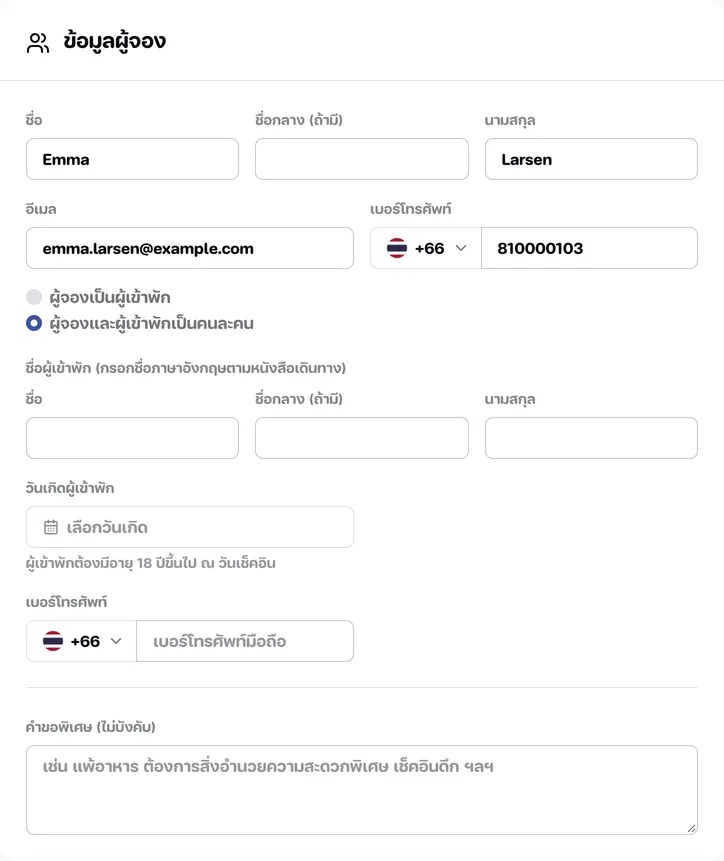Click guest first name empty field
Viewport: 724px width, 861px height.
[x=132, y=438]
